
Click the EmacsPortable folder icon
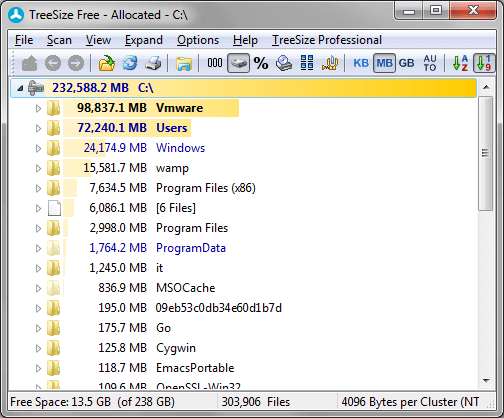pos(53,368)
